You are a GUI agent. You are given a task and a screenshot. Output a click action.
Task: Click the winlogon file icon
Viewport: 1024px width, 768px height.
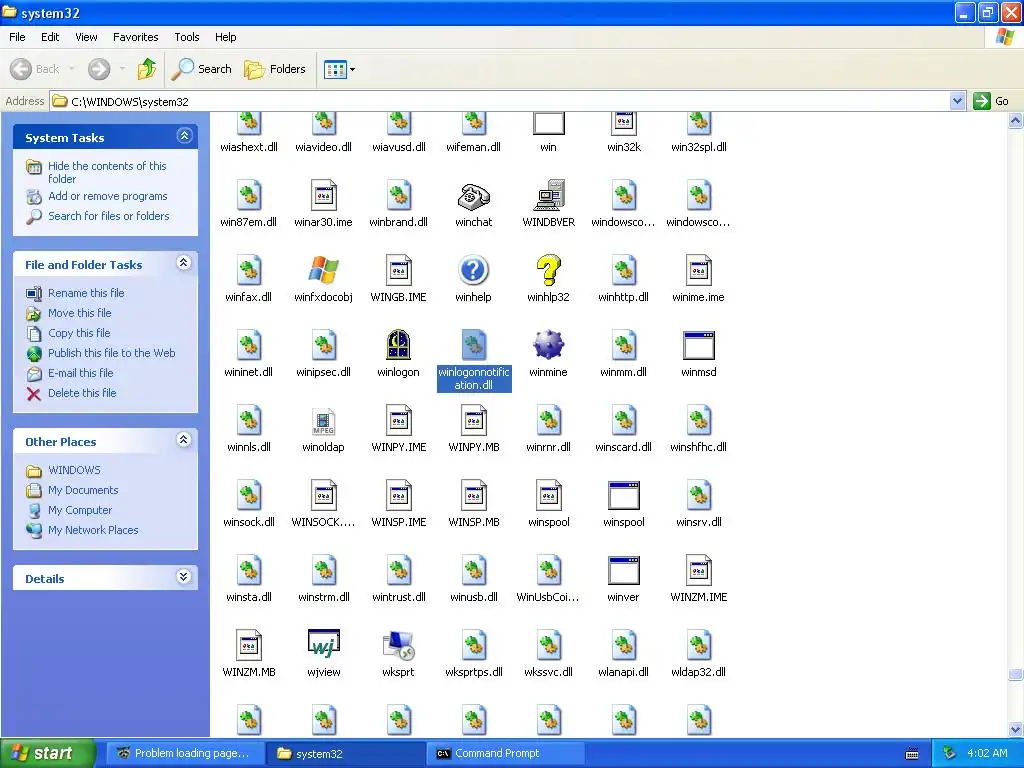(x=398, y=345)
